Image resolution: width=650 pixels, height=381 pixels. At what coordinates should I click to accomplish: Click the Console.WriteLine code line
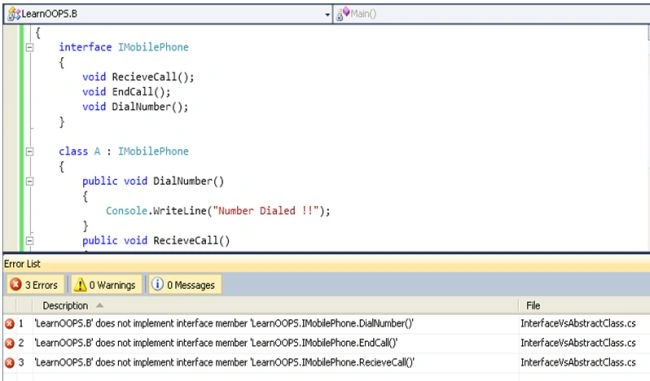coord(218,211)
